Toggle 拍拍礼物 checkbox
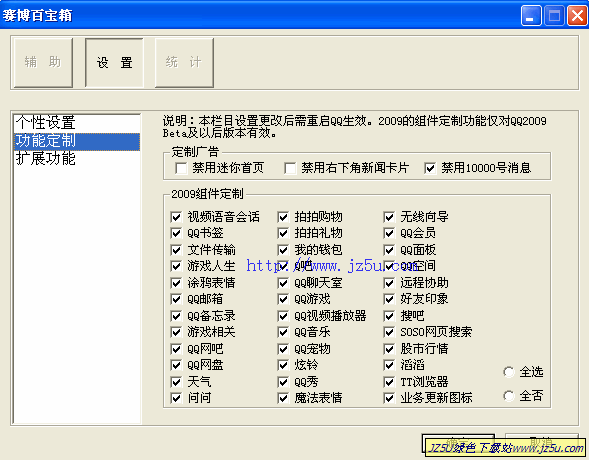This screenshot has height=460, width=589. click(283, 233)
